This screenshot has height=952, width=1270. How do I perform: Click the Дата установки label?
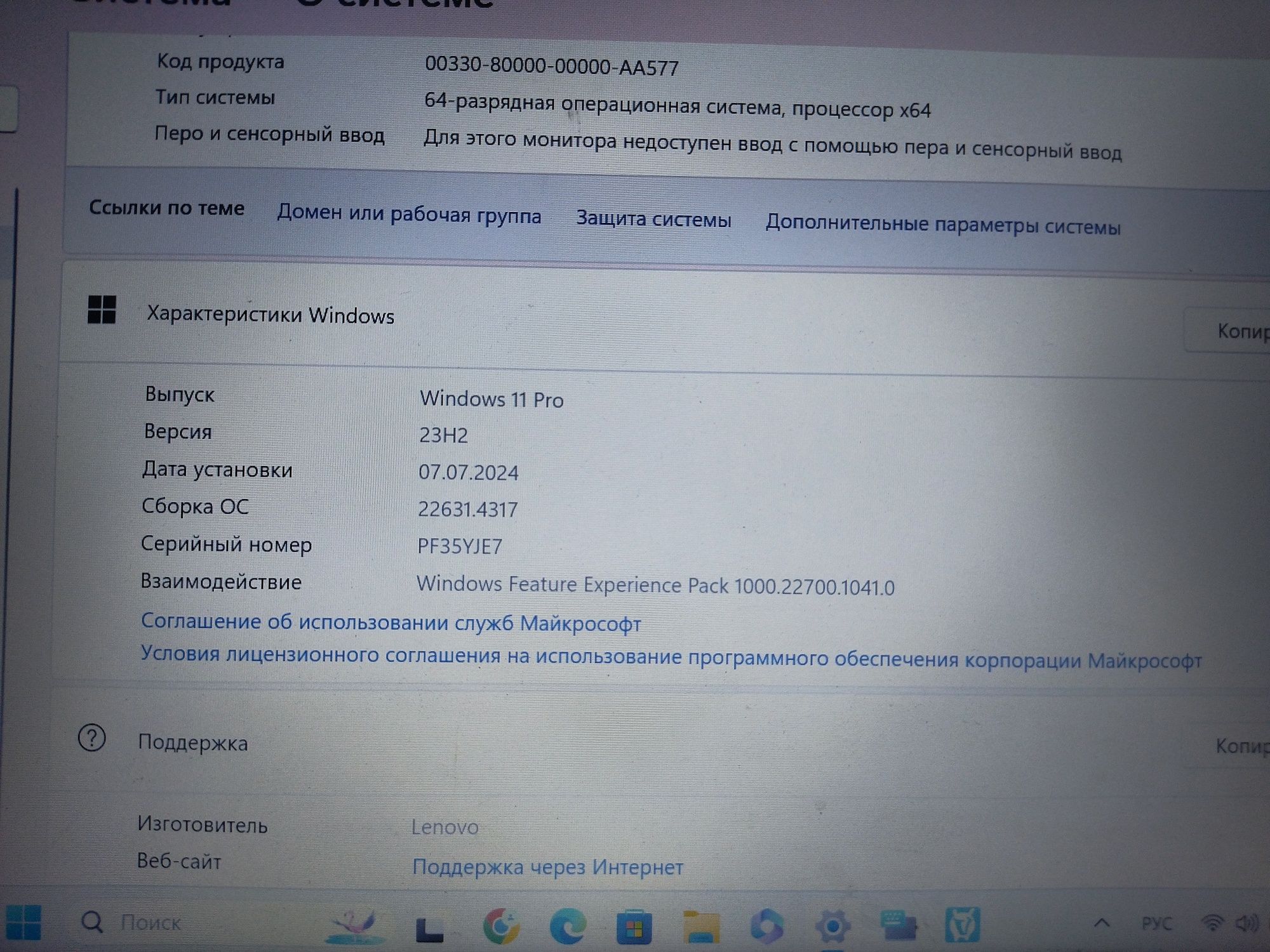(x=217, y=470)
